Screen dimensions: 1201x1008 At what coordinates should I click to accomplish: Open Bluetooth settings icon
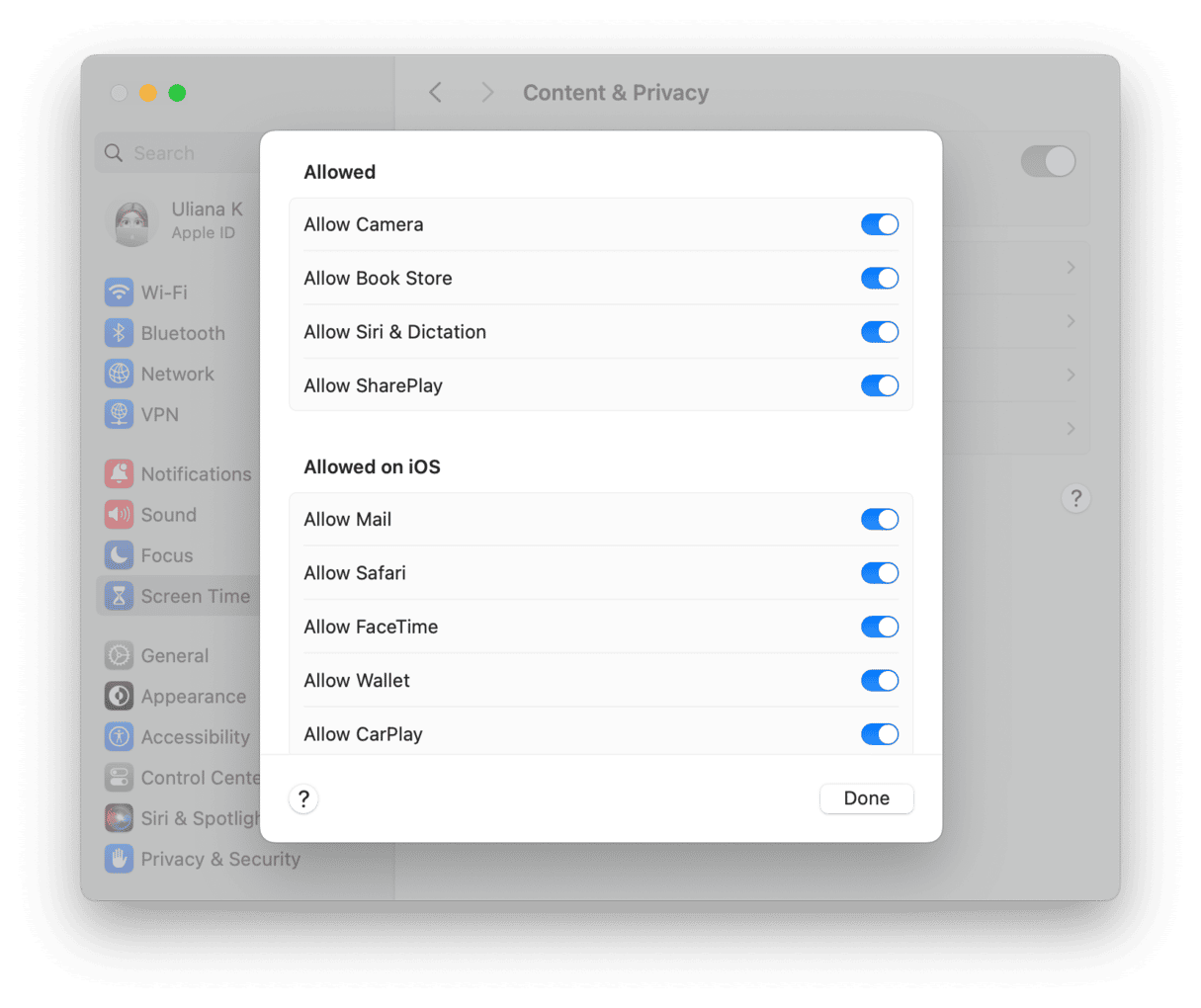[x=119, y=333]
